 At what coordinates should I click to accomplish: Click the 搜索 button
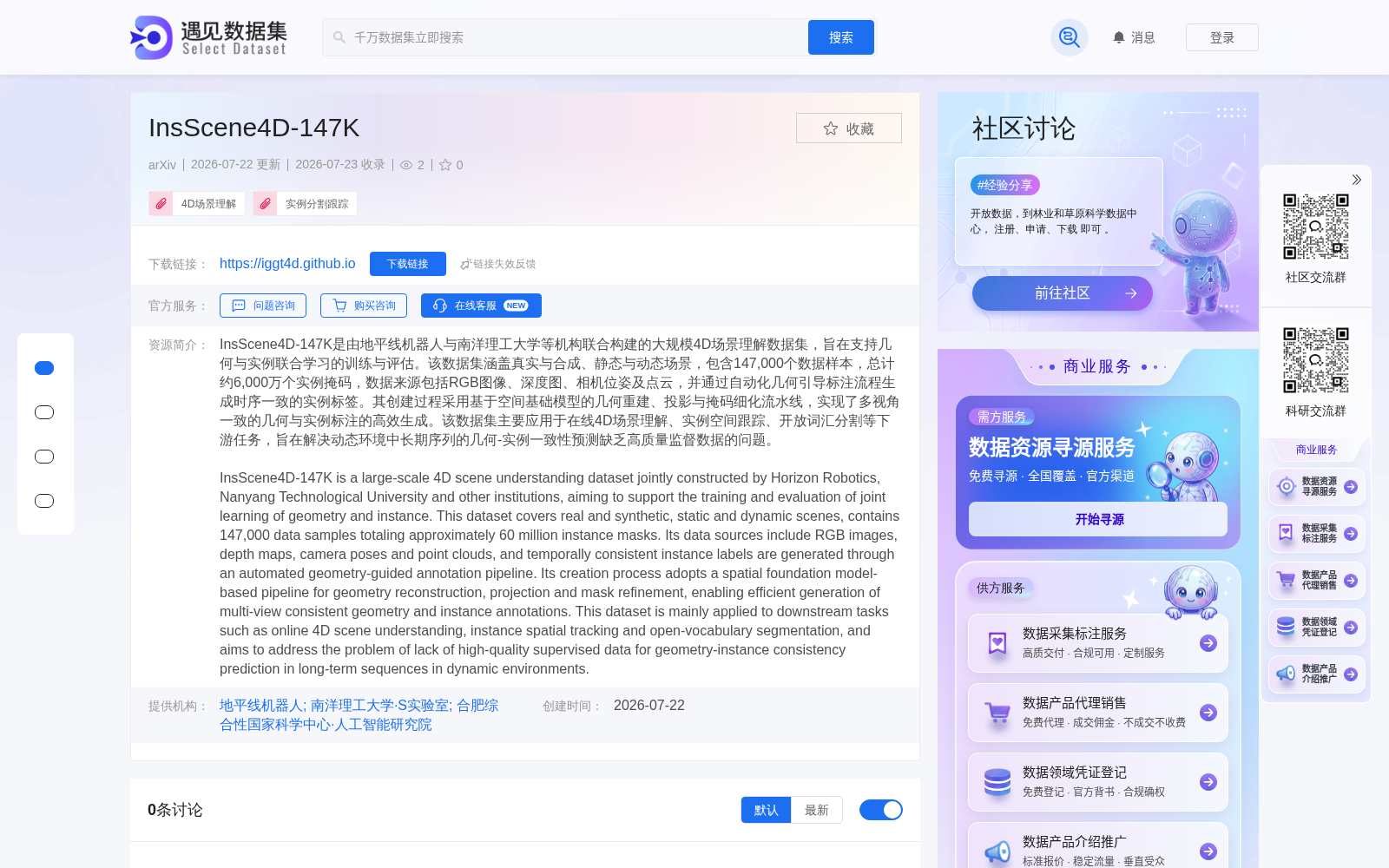click(841, 37)
